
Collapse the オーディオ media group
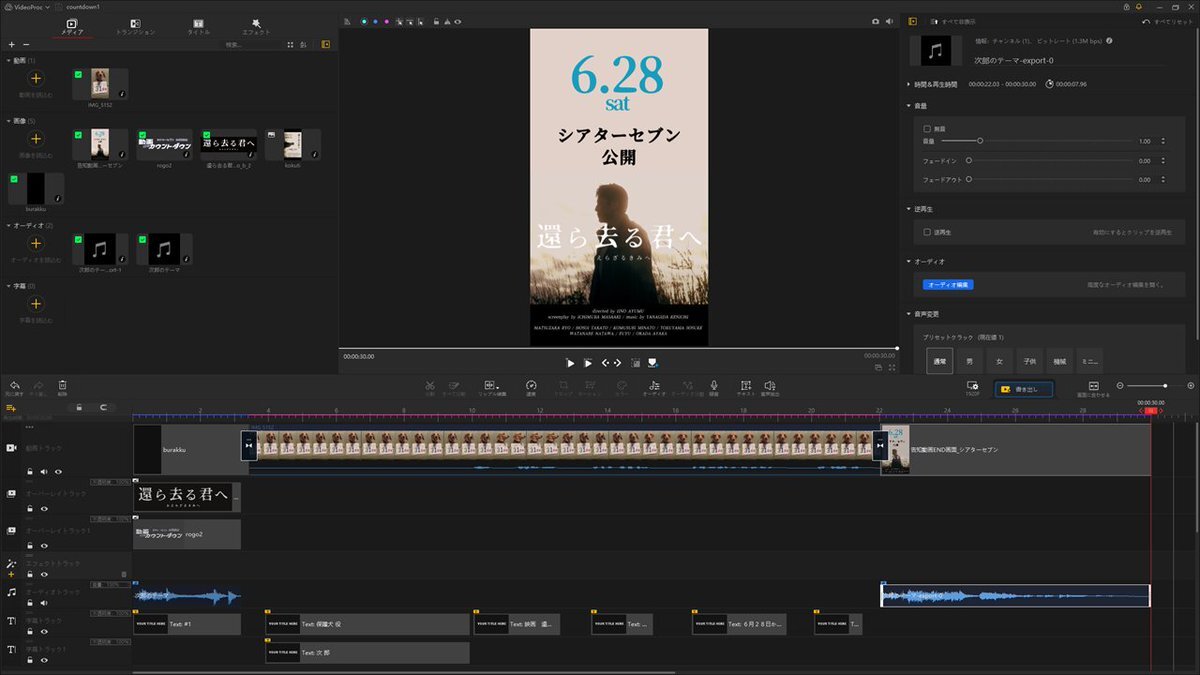(x=8, y=225)
